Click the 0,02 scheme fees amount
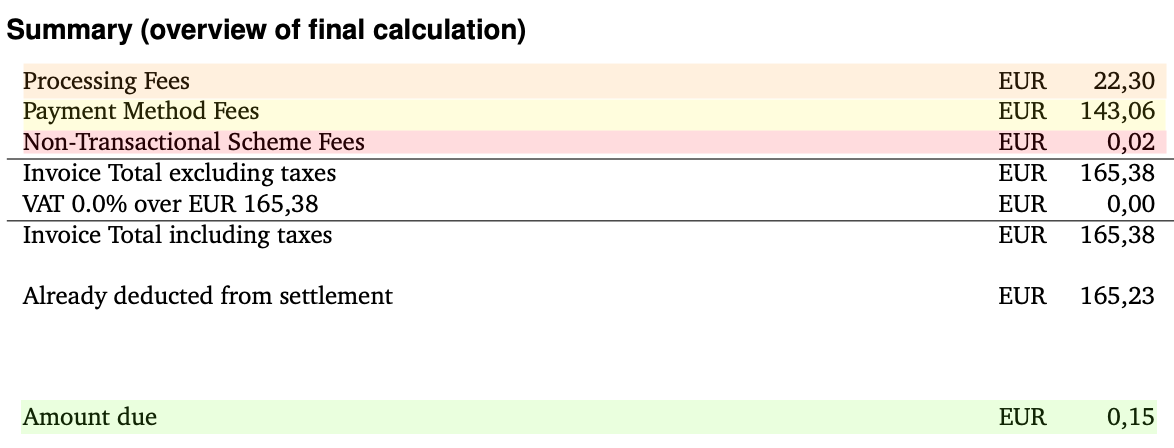Image resolution: width=1174 pixels, height=448 pixels. tap(1131, 142)
